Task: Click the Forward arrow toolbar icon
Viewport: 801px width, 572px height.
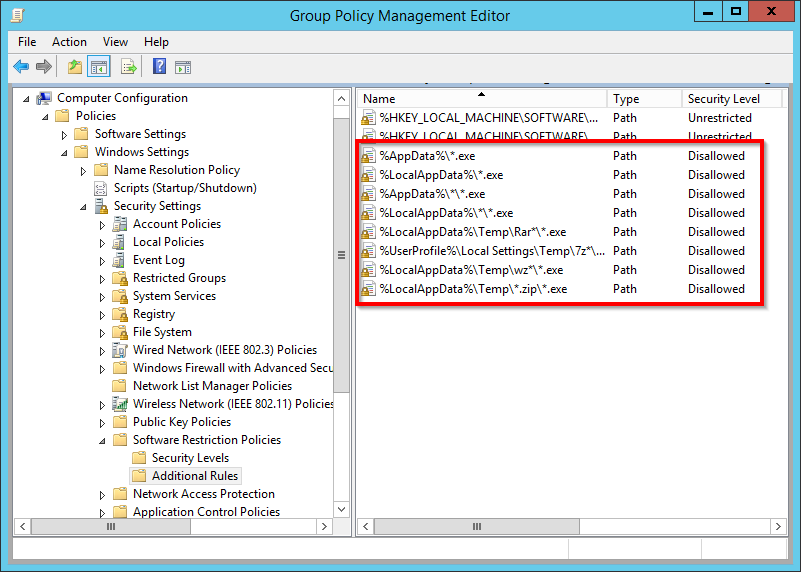Action: pyautogui.click(x=43, y=67)
